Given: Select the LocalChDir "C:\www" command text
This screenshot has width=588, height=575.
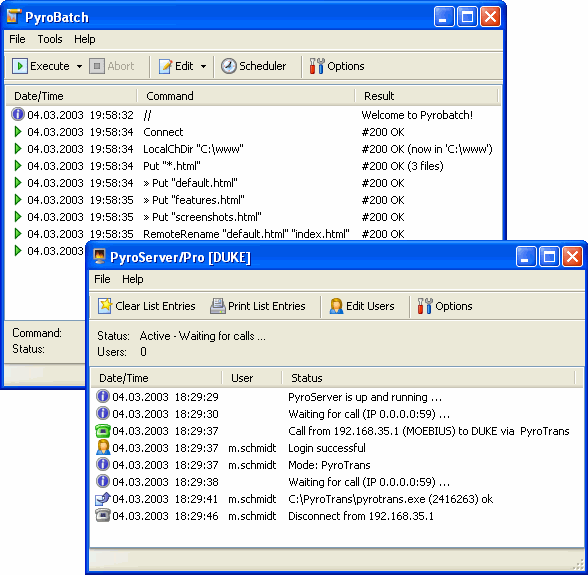Looking at the screenshot, I should pyautogui.click(x=194, y=149).
